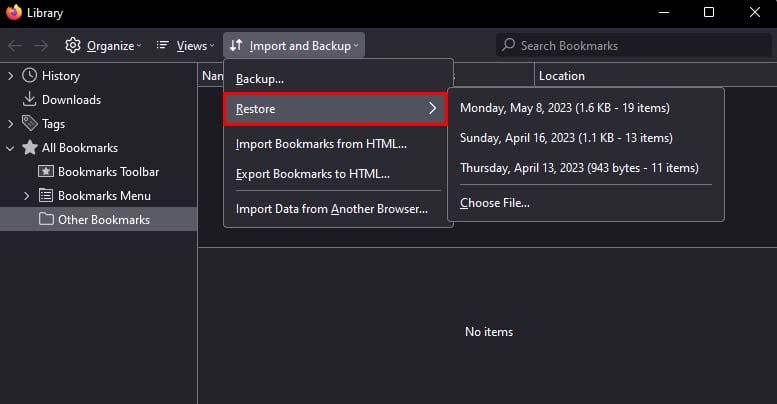Choose Backup... from the menu

click(260, 78)
